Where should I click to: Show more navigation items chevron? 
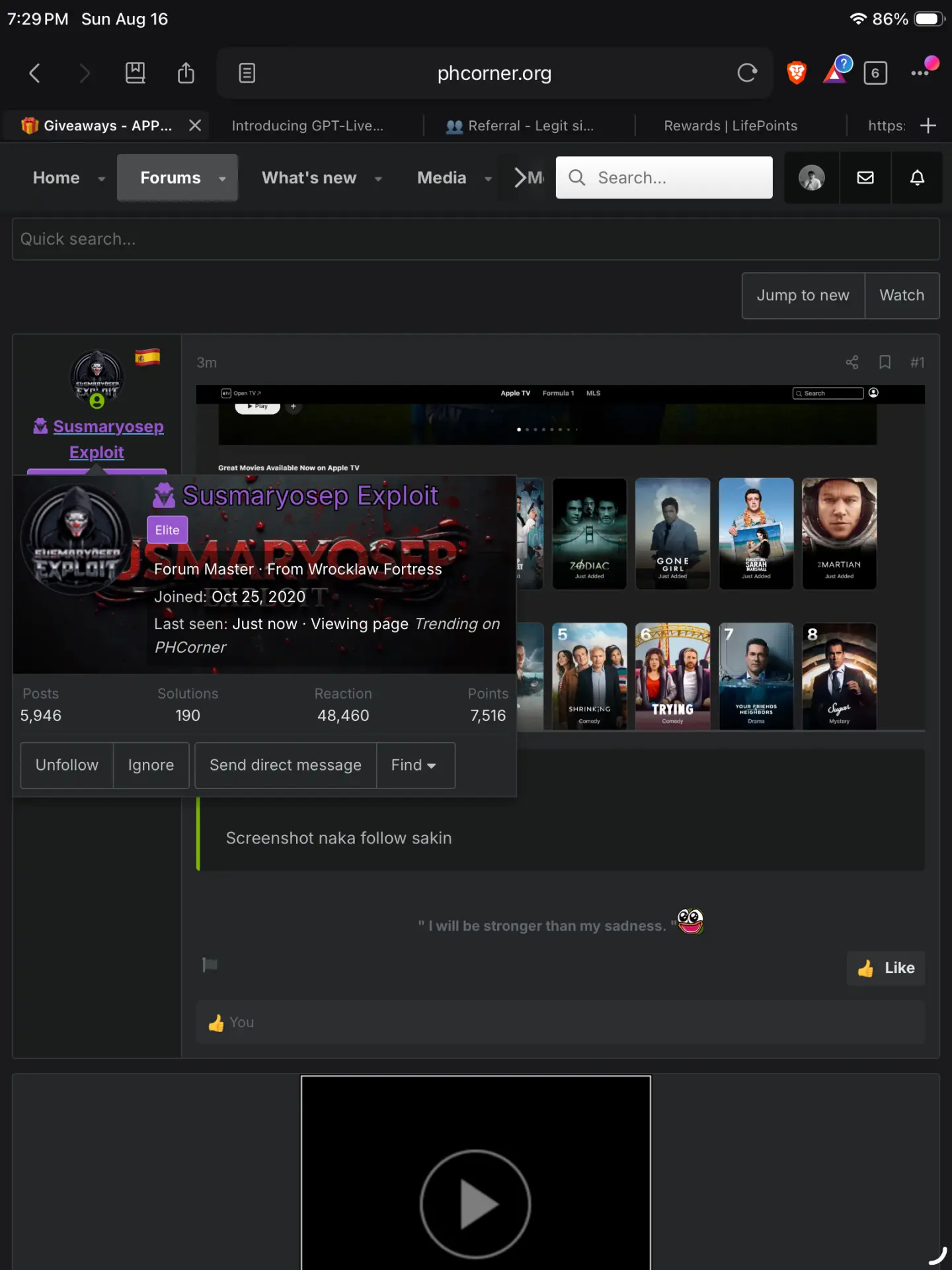(x=520, y=177)
